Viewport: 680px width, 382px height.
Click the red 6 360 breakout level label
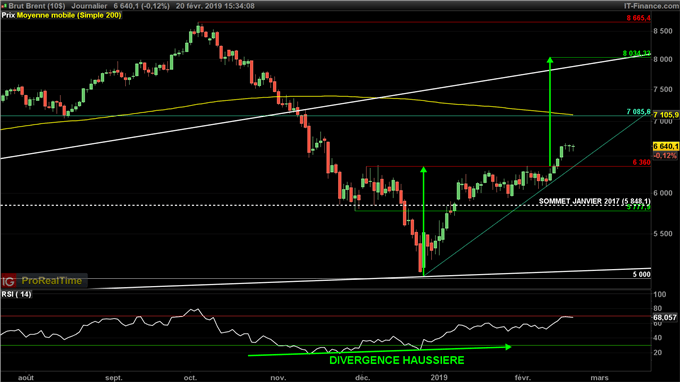click(641, 163)
